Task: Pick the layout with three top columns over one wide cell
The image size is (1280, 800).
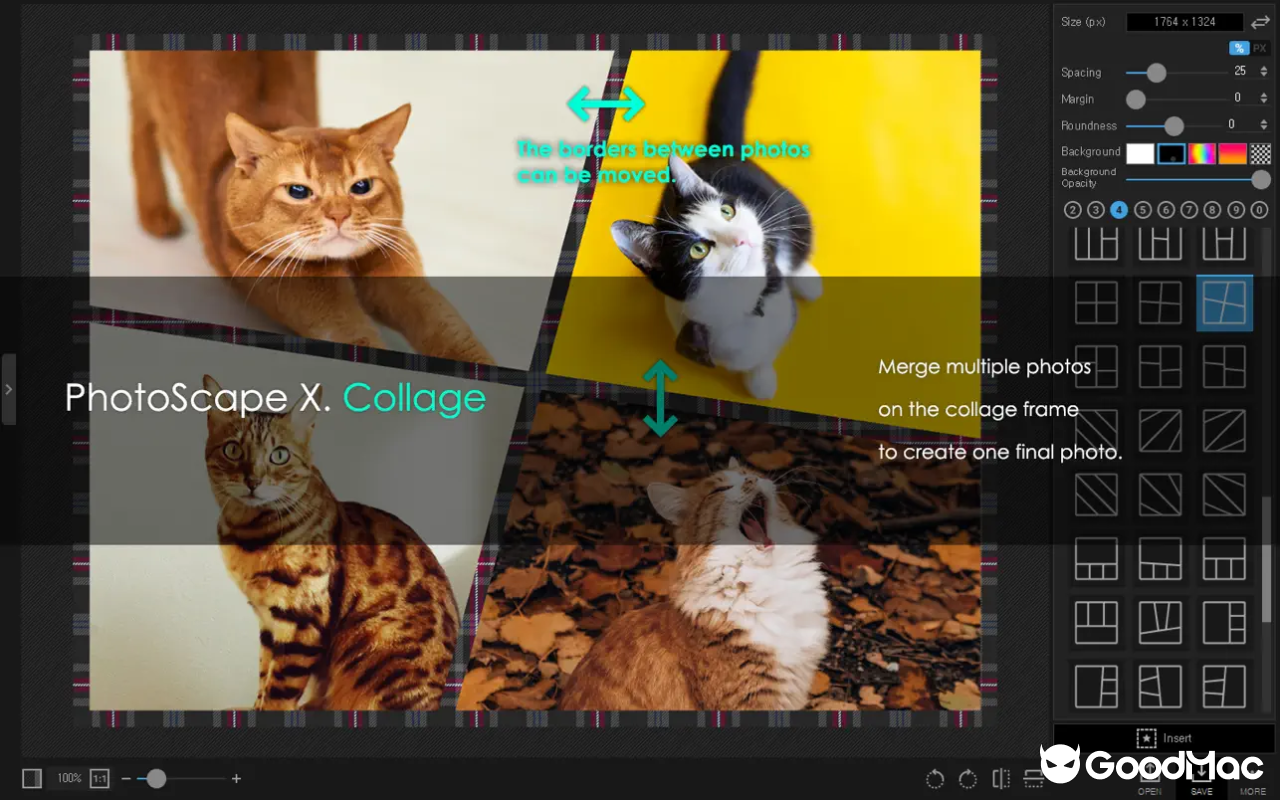Action: tap(1096, 622)
